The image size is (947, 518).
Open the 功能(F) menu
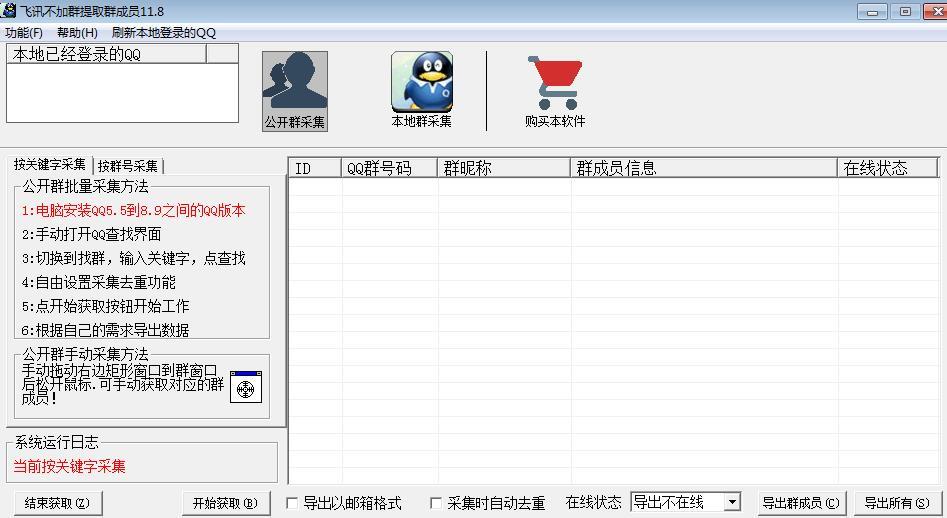point(24,33)
